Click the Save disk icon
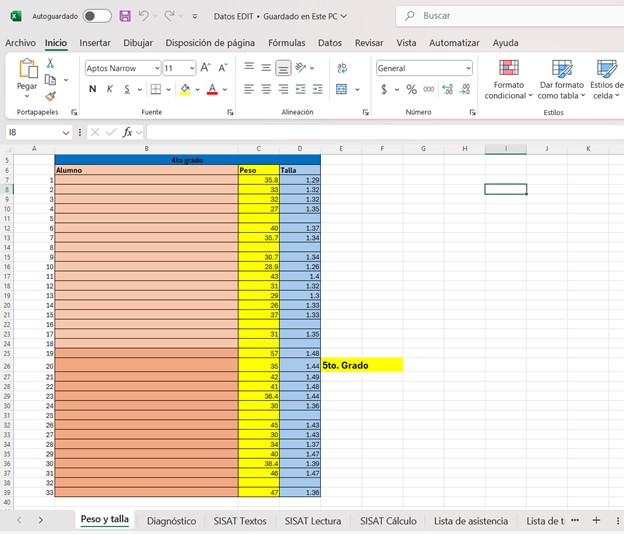Screen dimensions: 624x534 point(125,16)
